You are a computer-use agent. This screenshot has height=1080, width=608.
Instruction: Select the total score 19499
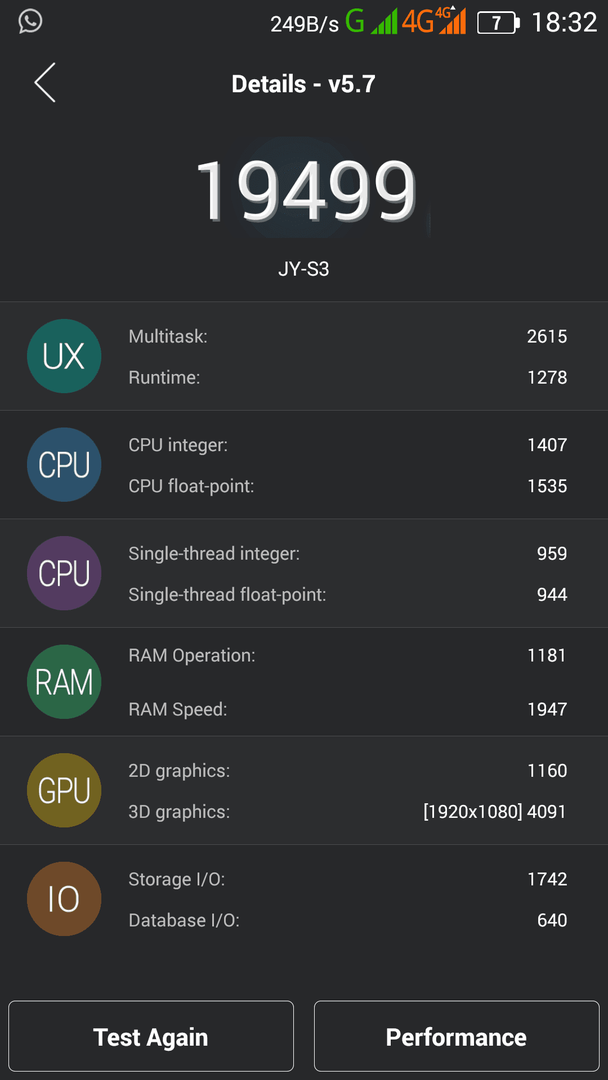306,191
